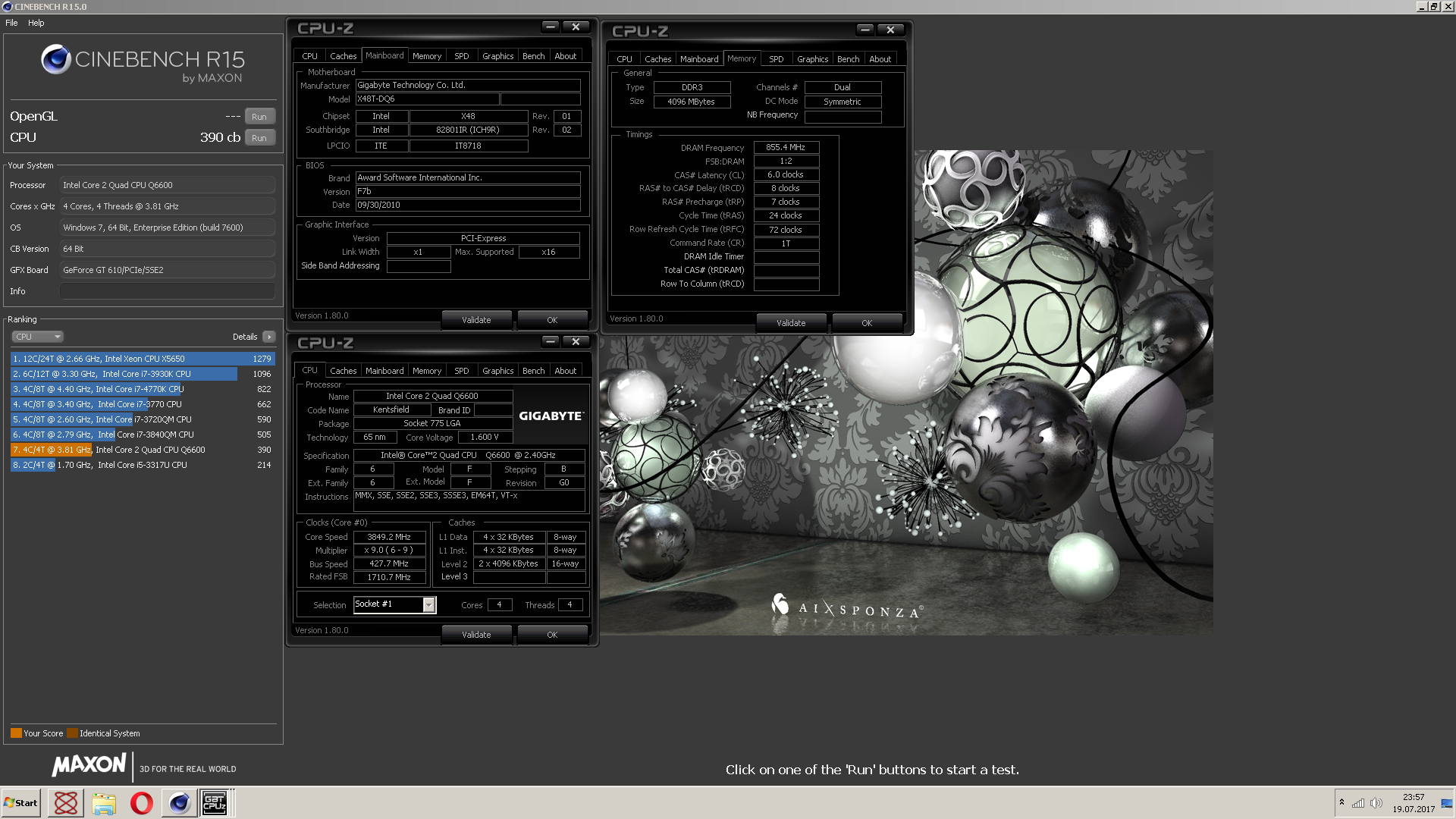Viewport: 1456px width, 819px height.
Task: Click the Your Score orange swatch
Action: click(x=16, y=733)
